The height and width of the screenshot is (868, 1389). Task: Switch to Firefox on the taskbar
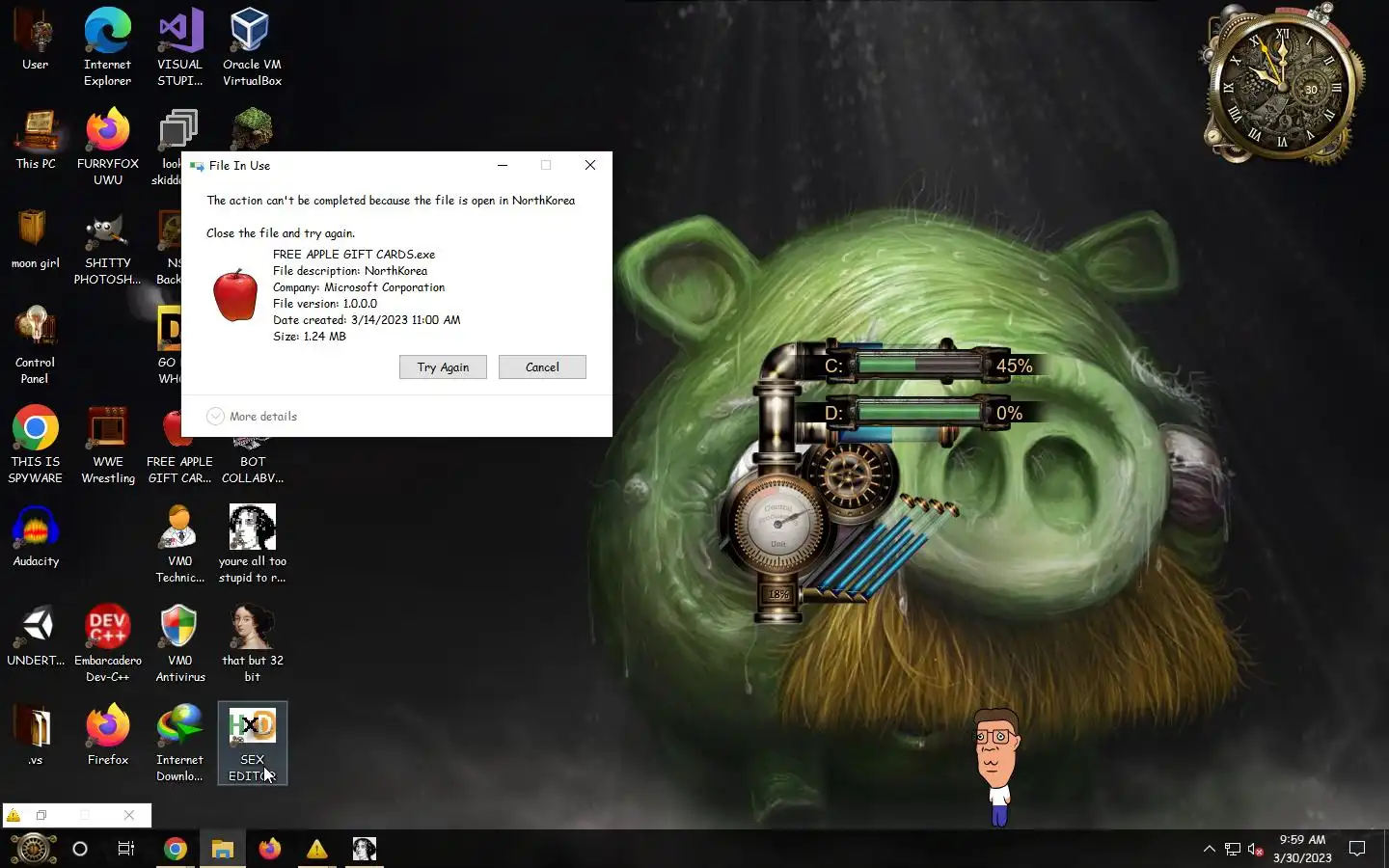point(270,849)
